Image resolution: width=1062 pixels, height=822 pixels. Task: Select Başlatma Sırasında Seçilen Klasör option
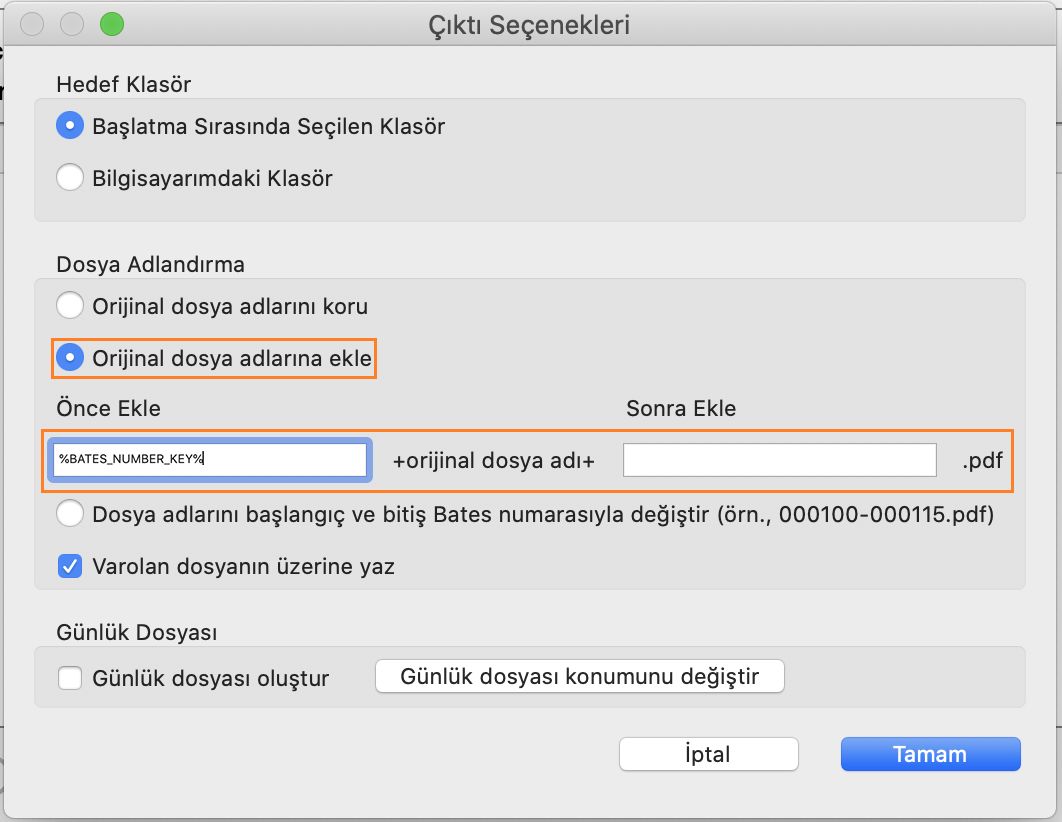click(x=70, y=126)
